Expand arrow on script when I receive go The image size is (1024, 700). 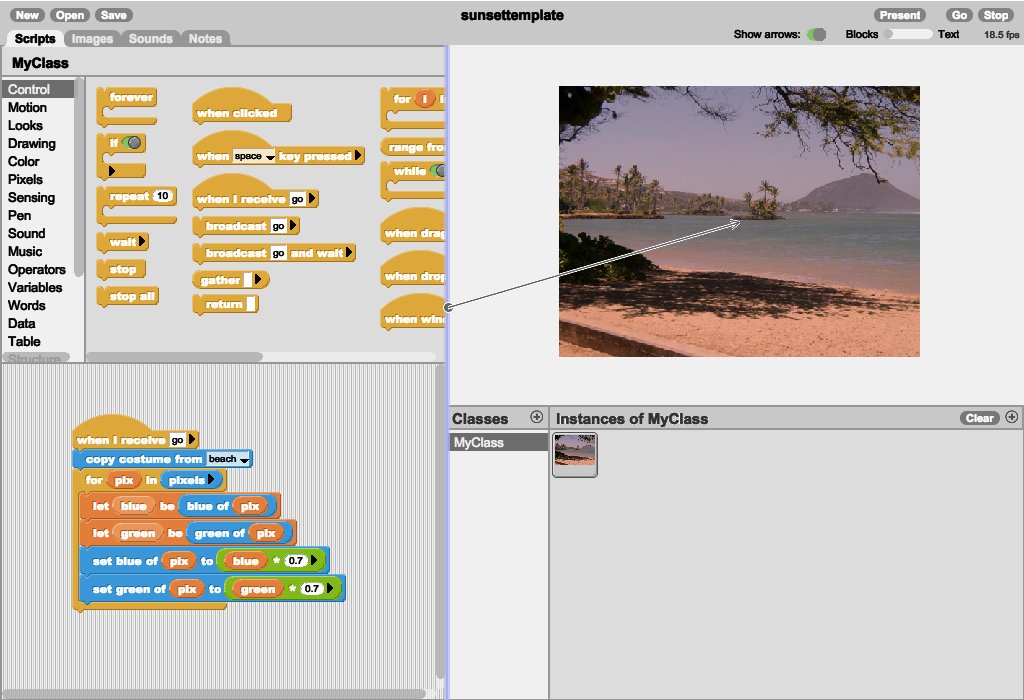(x=191, y=439)
